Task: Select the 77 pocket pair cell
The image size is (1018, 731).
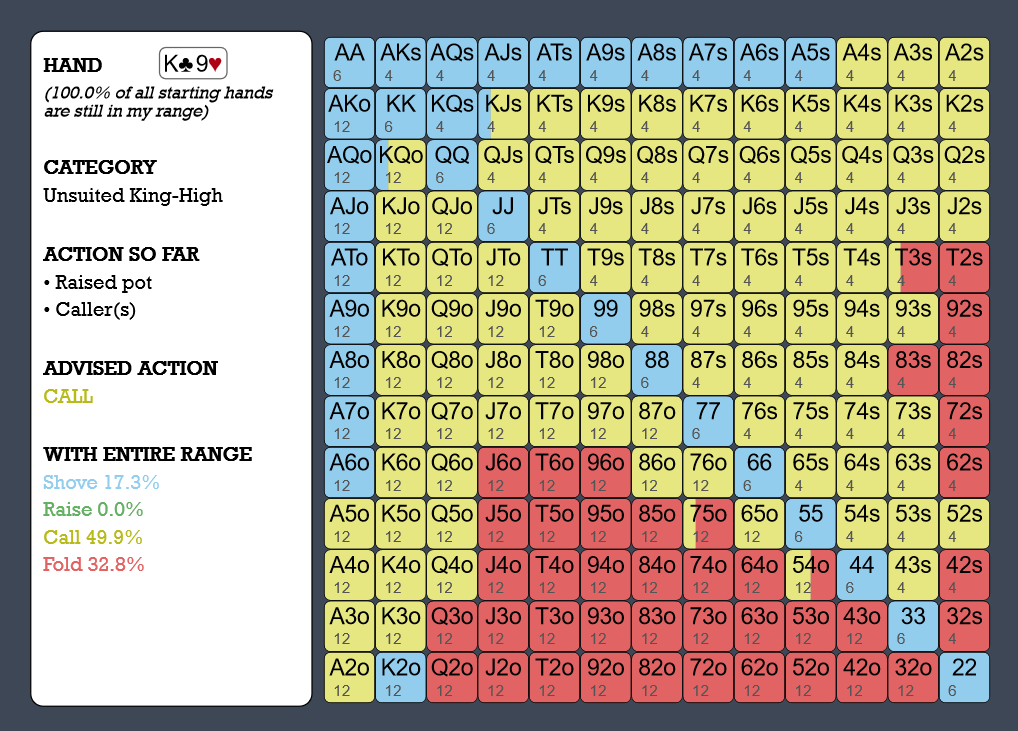Action: pos(708,421)
